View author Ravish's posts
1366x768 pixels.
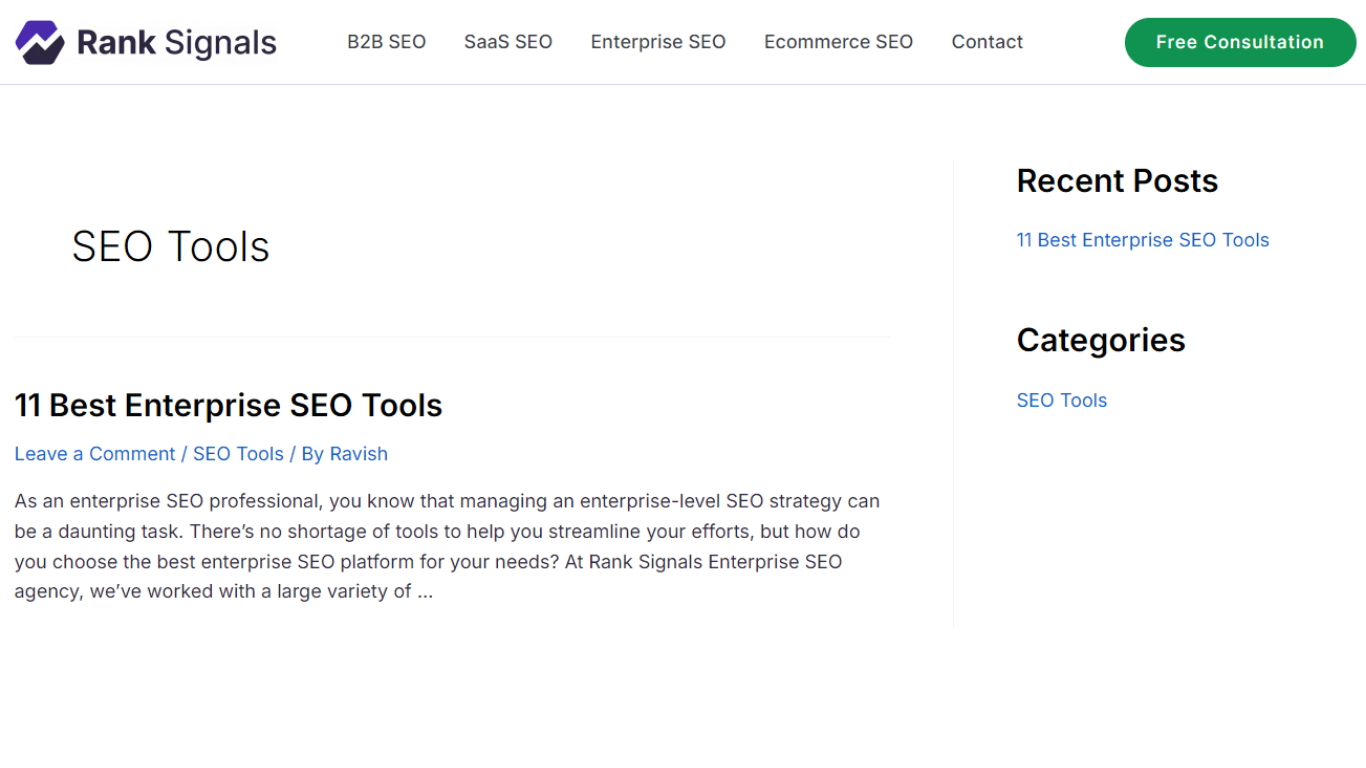(359, 454)
